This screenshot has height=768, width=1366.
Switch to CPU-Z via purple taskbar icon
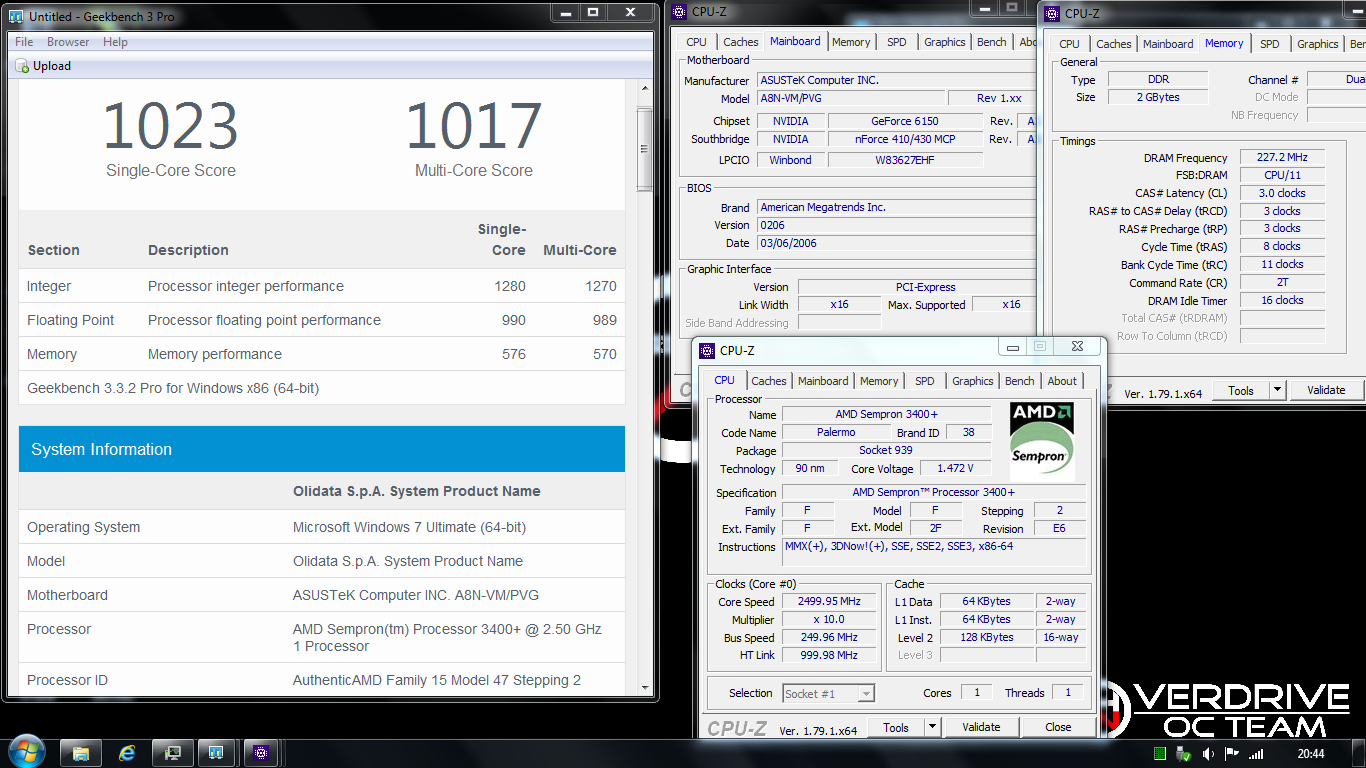(262, 752)
